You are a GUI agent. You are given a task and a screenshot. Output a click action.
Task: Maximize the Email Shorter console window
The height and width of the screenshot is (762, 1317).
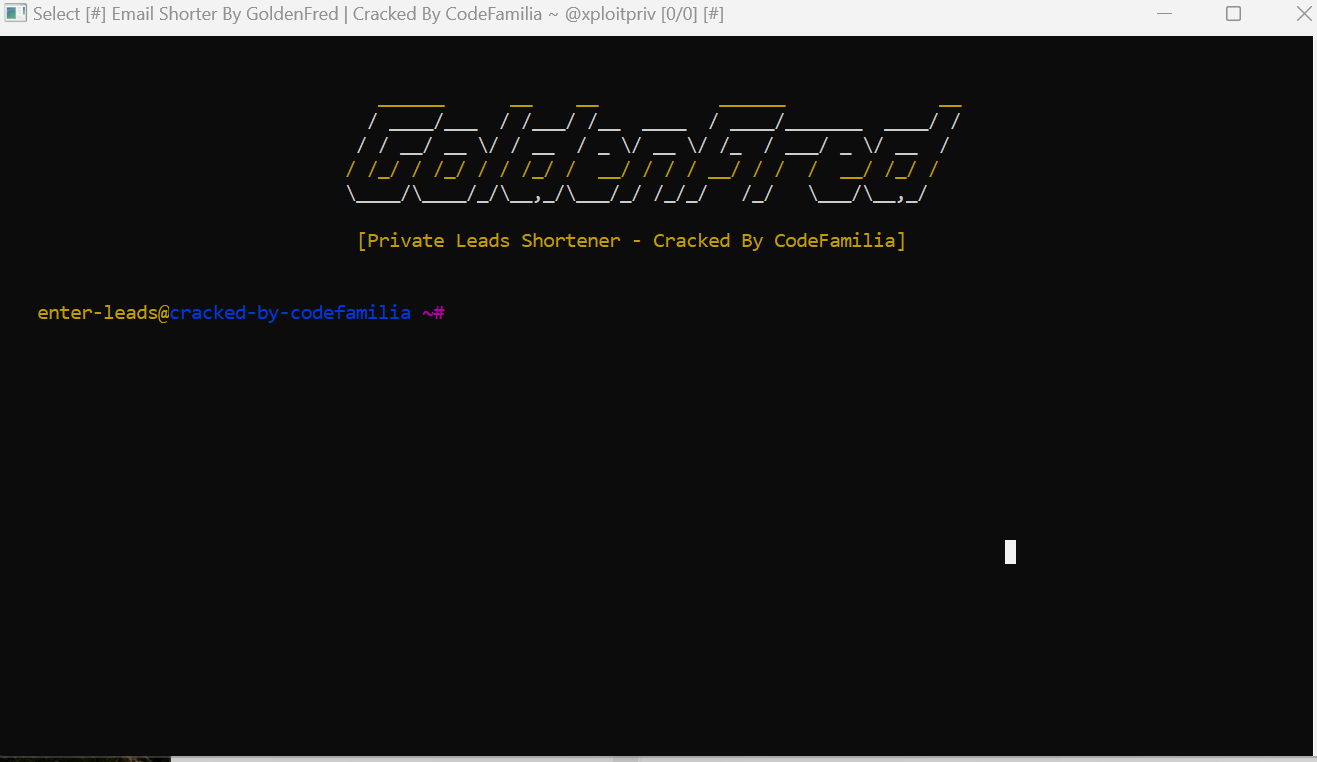[1234, 13]
